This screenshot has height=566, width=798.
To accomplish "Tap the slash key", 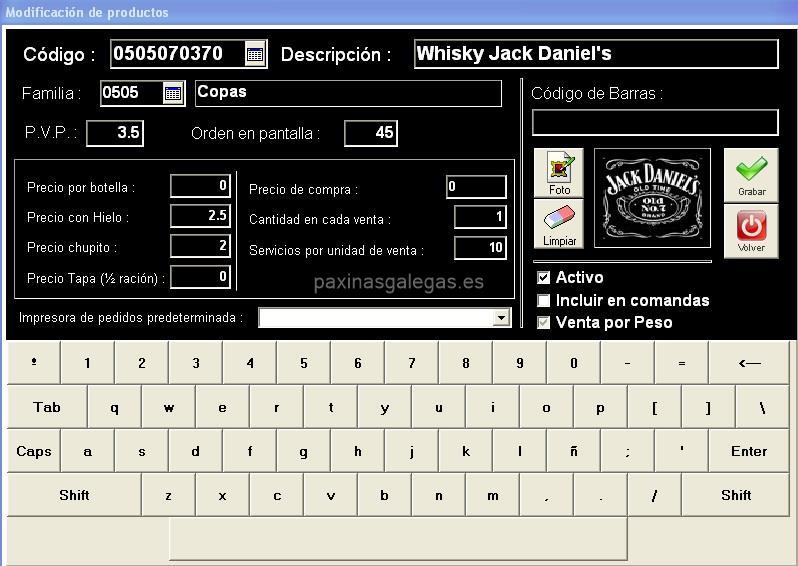I will (654, 495).
